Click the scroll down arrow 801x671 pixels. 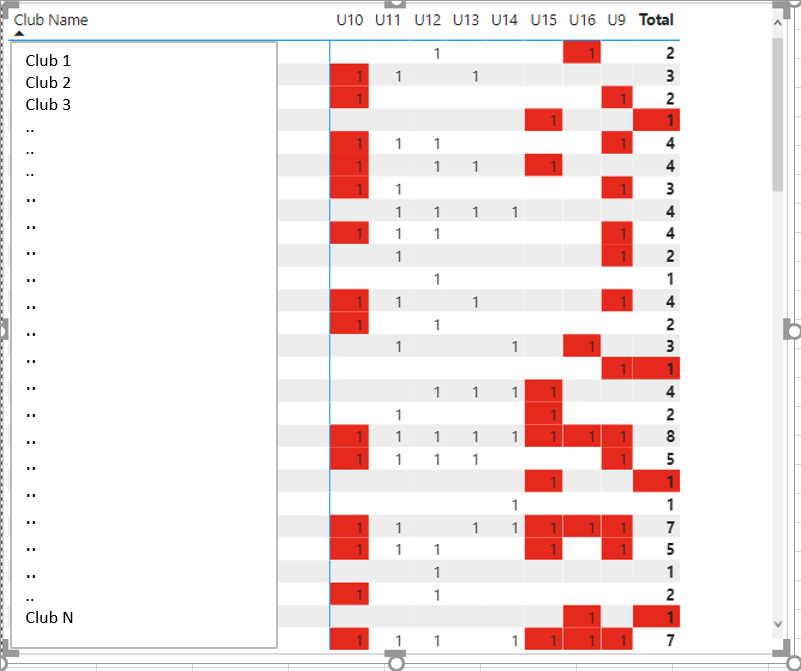[x=778, y=624]
